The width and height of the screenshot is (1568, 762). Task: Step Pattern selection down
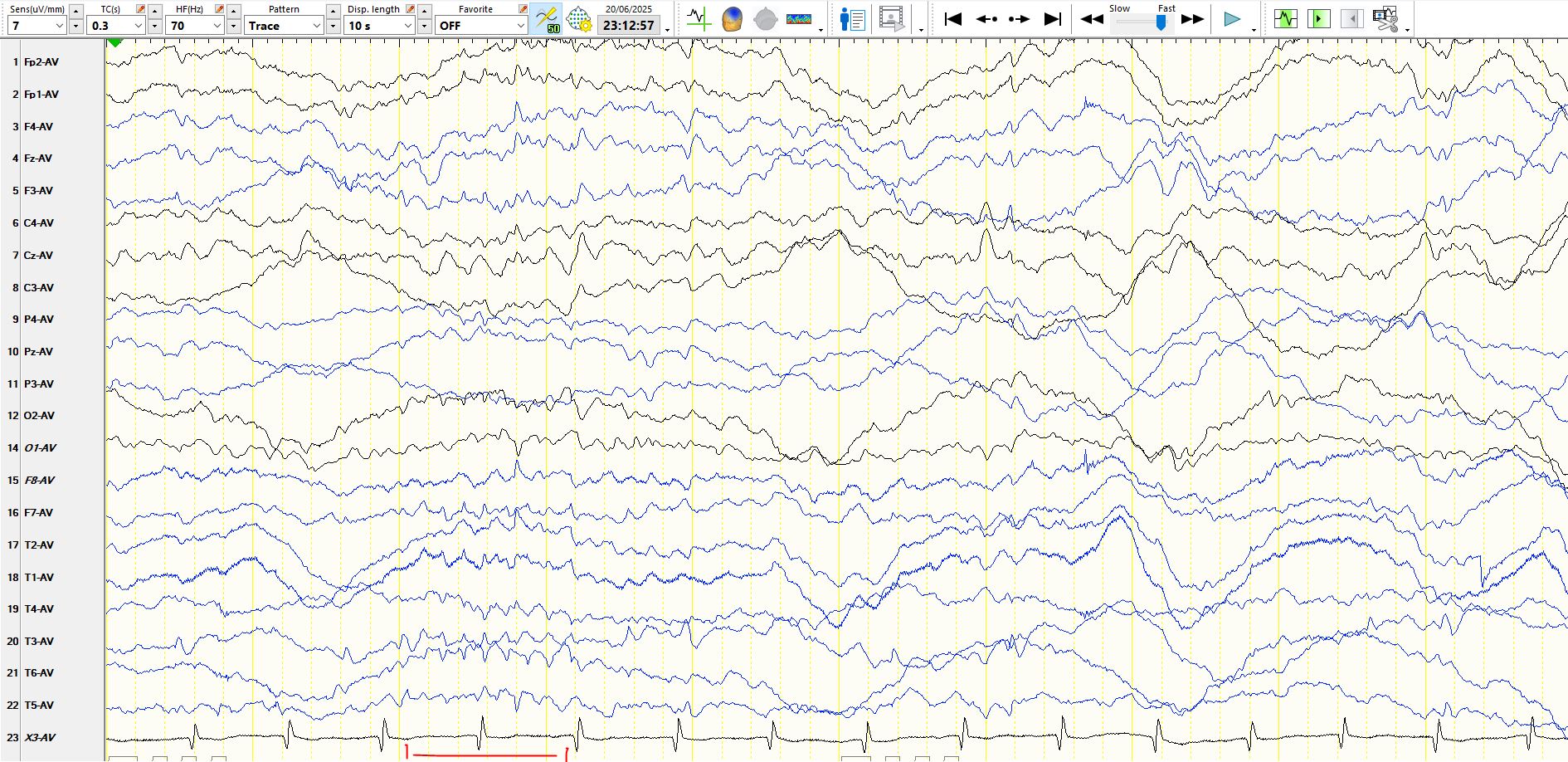pos(334,26)
